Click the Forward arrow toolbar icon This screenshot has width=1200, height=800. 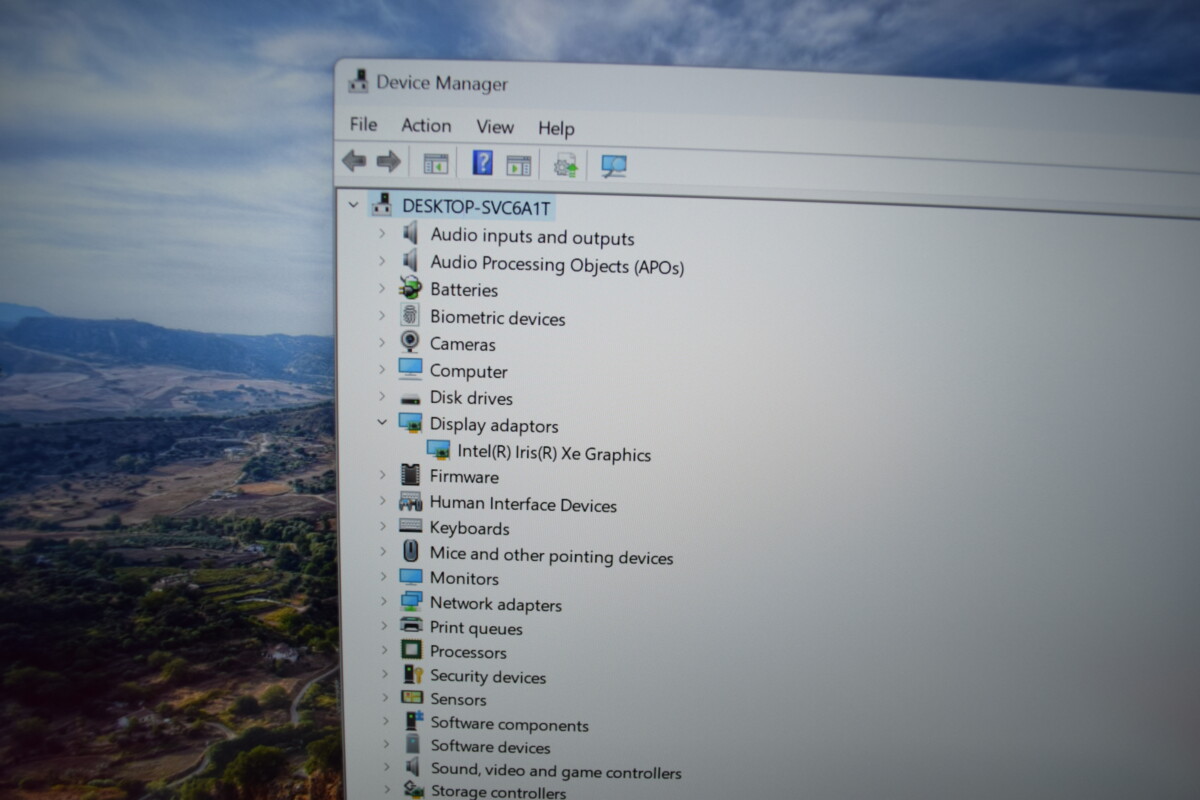[x=389, y=161]
